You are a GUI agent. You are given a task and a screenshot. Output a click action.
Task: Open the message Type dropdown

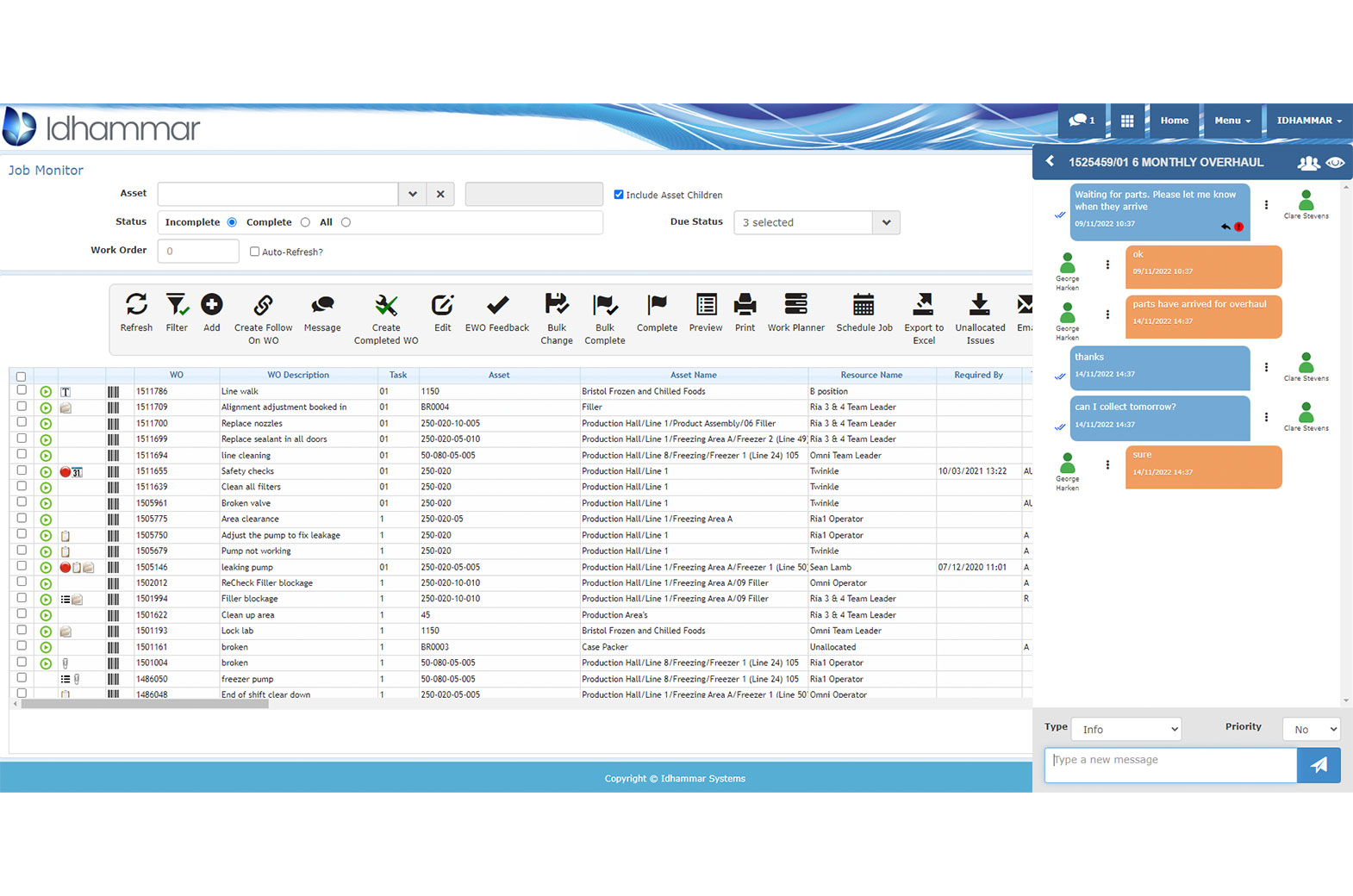coord(1126,729)
